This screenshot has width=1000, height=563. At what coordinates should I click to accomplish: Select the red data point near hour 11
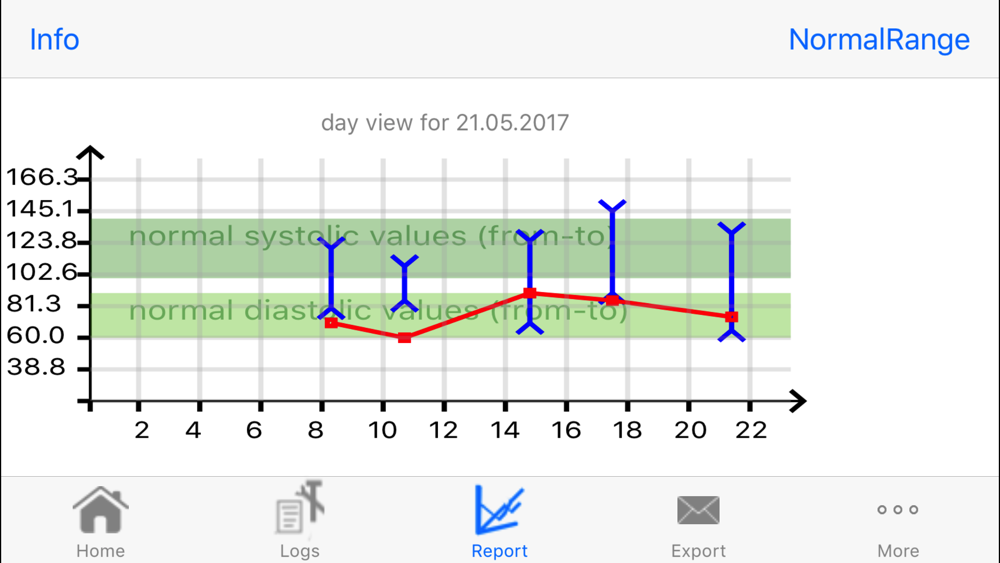[404, 338]
